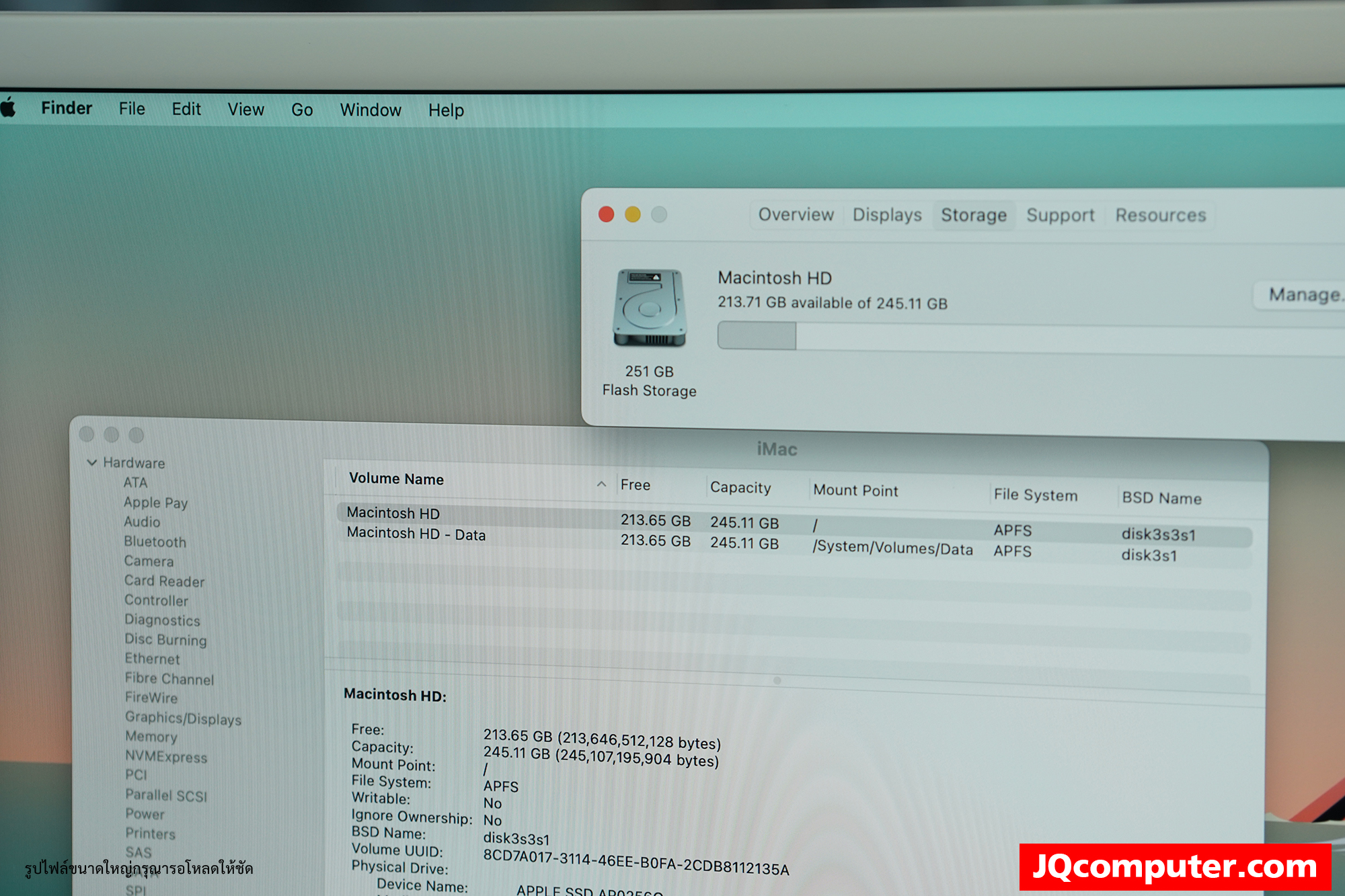Select Disc Burning in the sidebar
1345x896 pixels.
[165, 640]
